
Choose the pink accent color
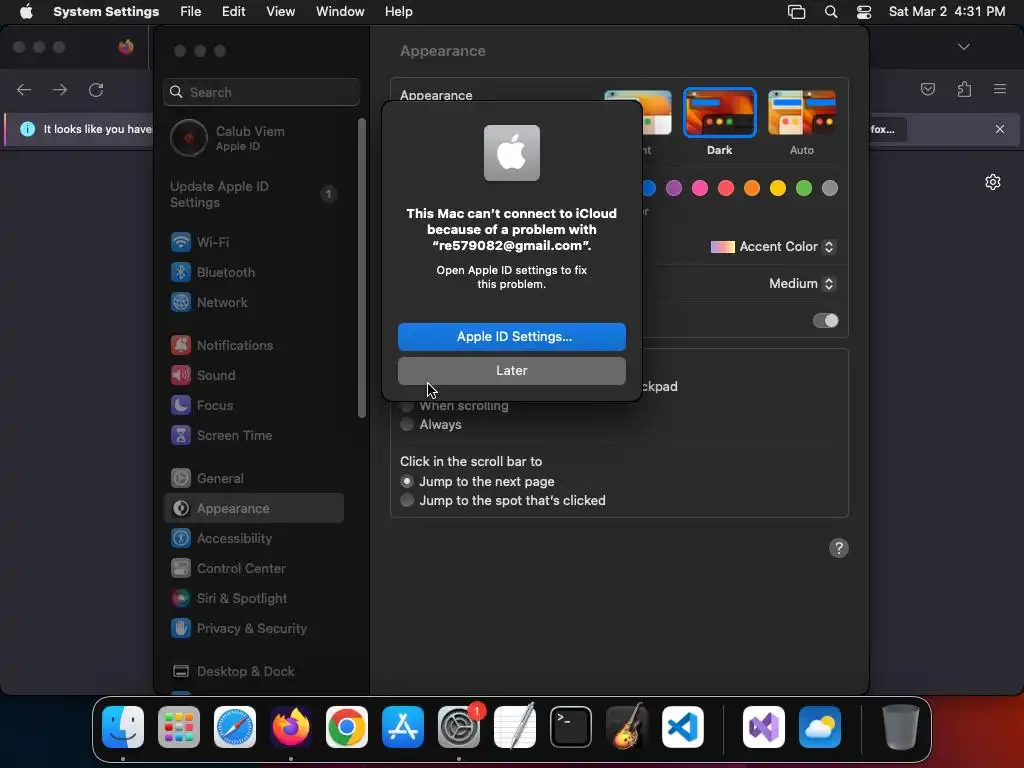[700, 188]
